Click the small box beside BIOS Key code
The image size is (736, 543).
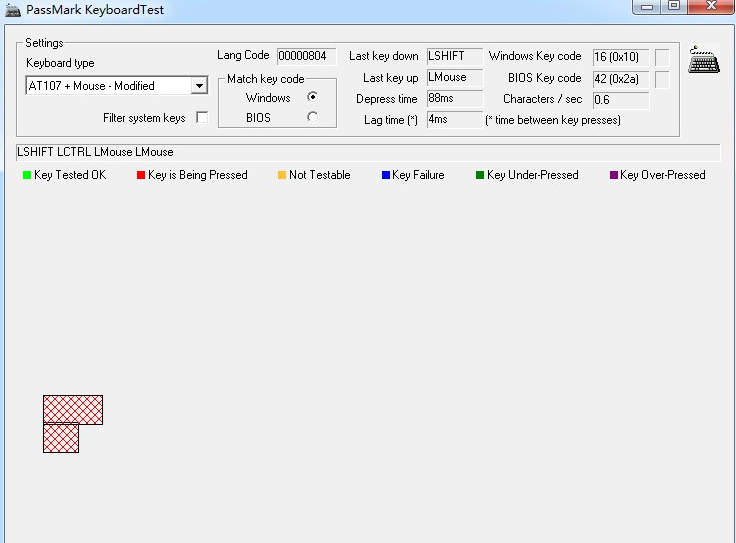[x=662, y=79]
